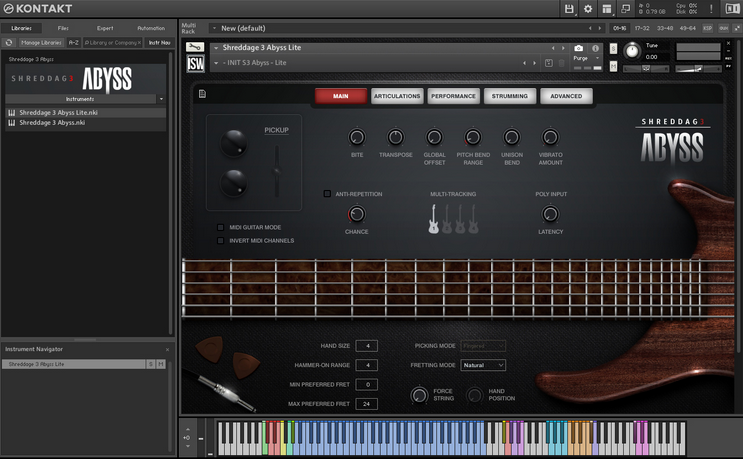This screenshot has height=459, width=743.
Task: Show instrument info with the i icon
Action: (595, 48)
